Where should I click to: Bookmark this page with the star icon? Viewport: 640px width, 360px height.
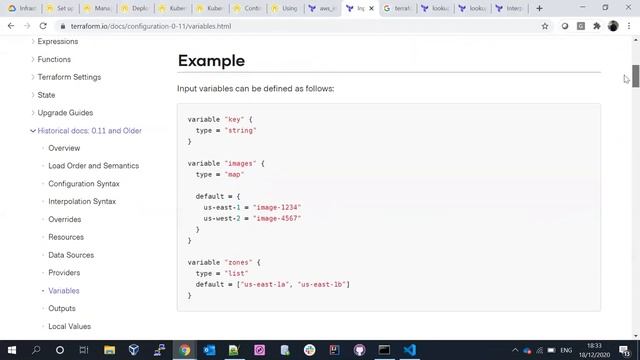pos(544,26)
